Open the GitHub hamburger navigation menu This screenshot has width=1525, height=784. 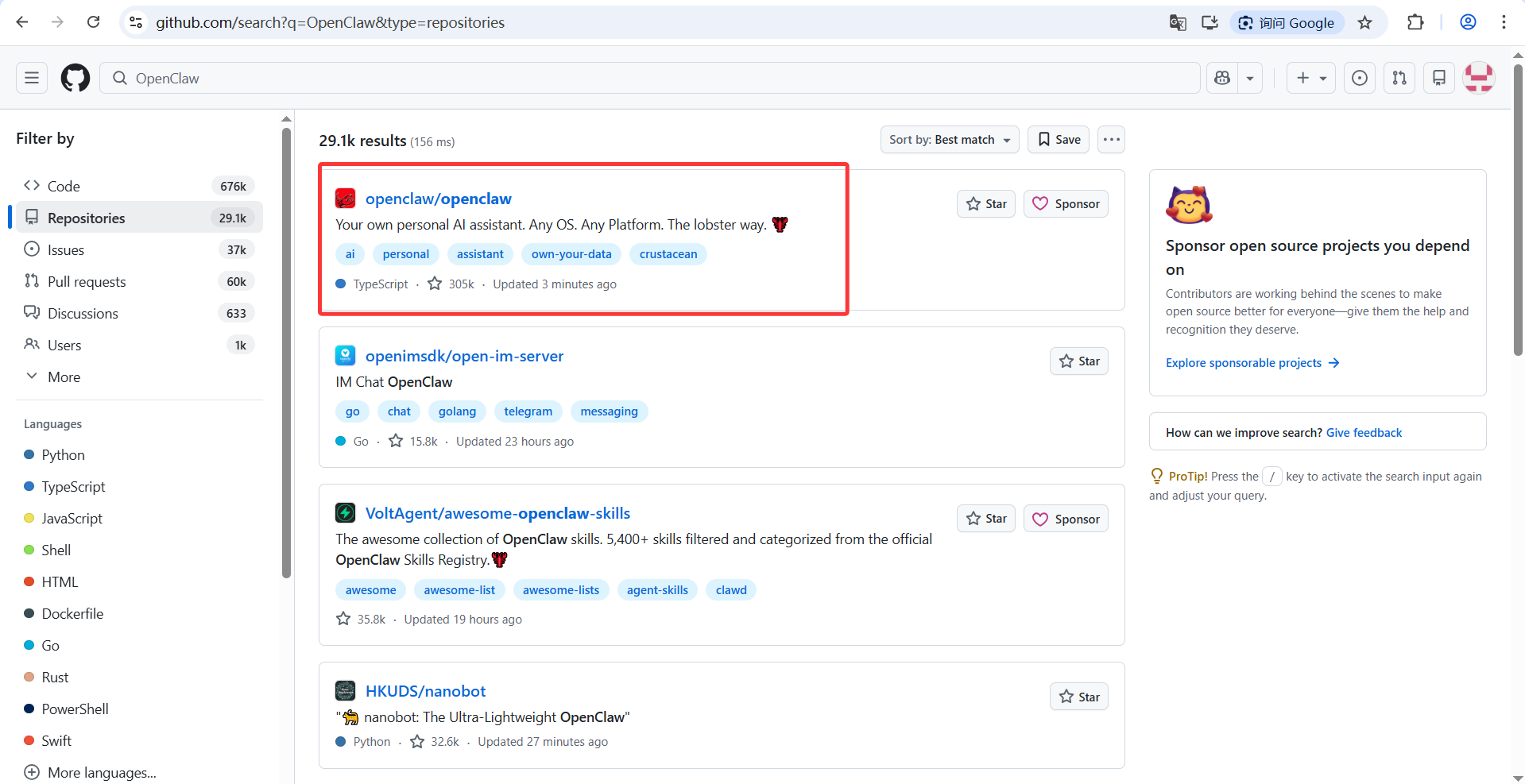(32, 78)
